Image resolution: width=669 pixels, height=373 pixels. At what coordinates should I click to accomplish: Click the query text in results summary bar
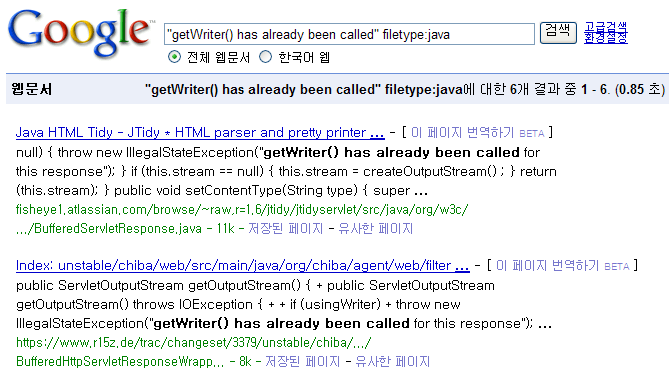tap(304, 89)
